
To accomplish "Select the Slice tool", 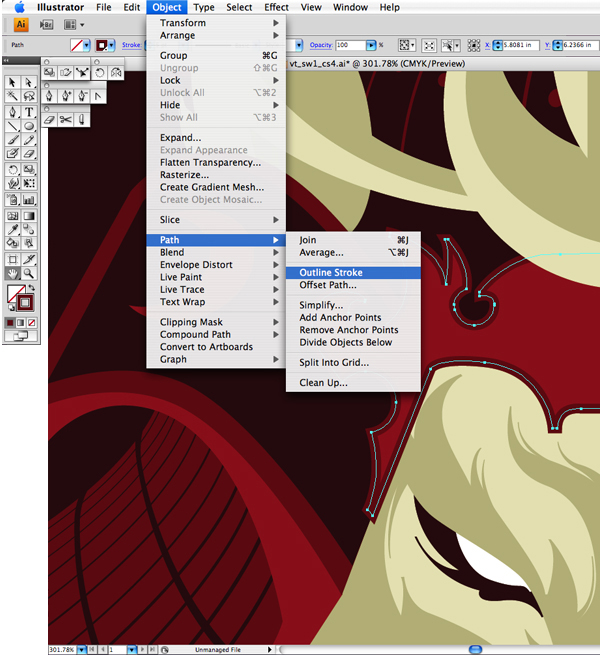I will click(x=28, y=259).
